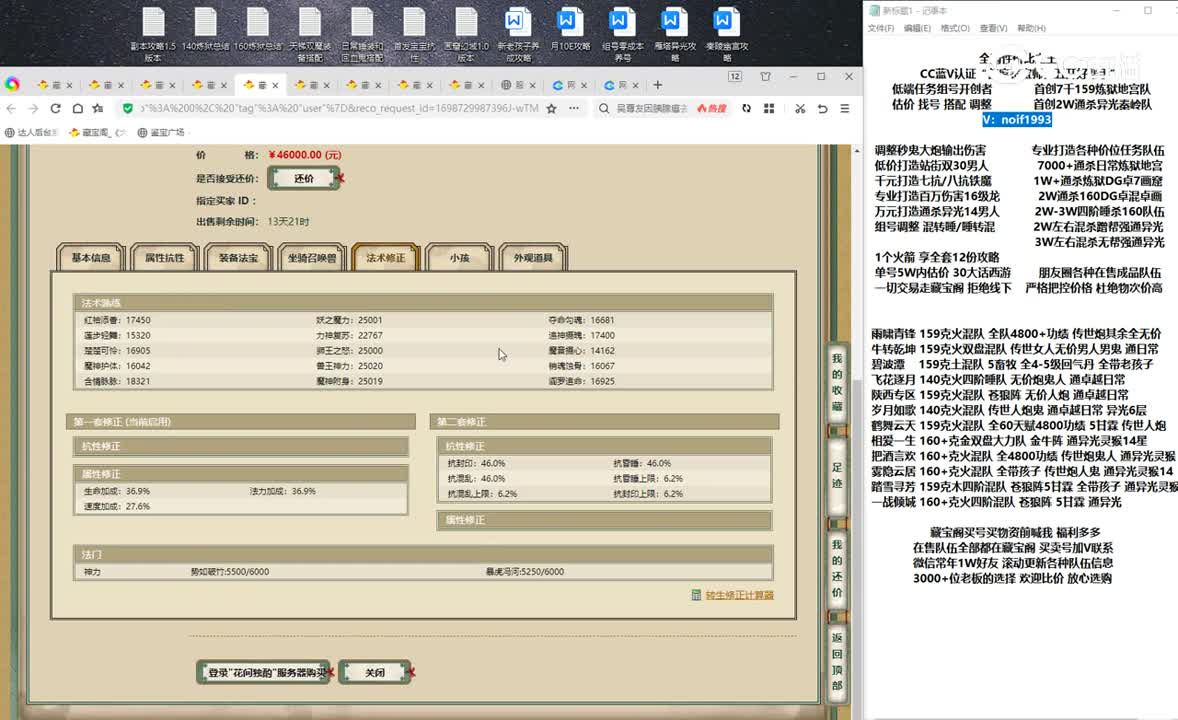Image resolution: width=1178 pixels, height=720 pixels.
Task: Open 我的收藏 side panel button
Action: tap(837, 383)
